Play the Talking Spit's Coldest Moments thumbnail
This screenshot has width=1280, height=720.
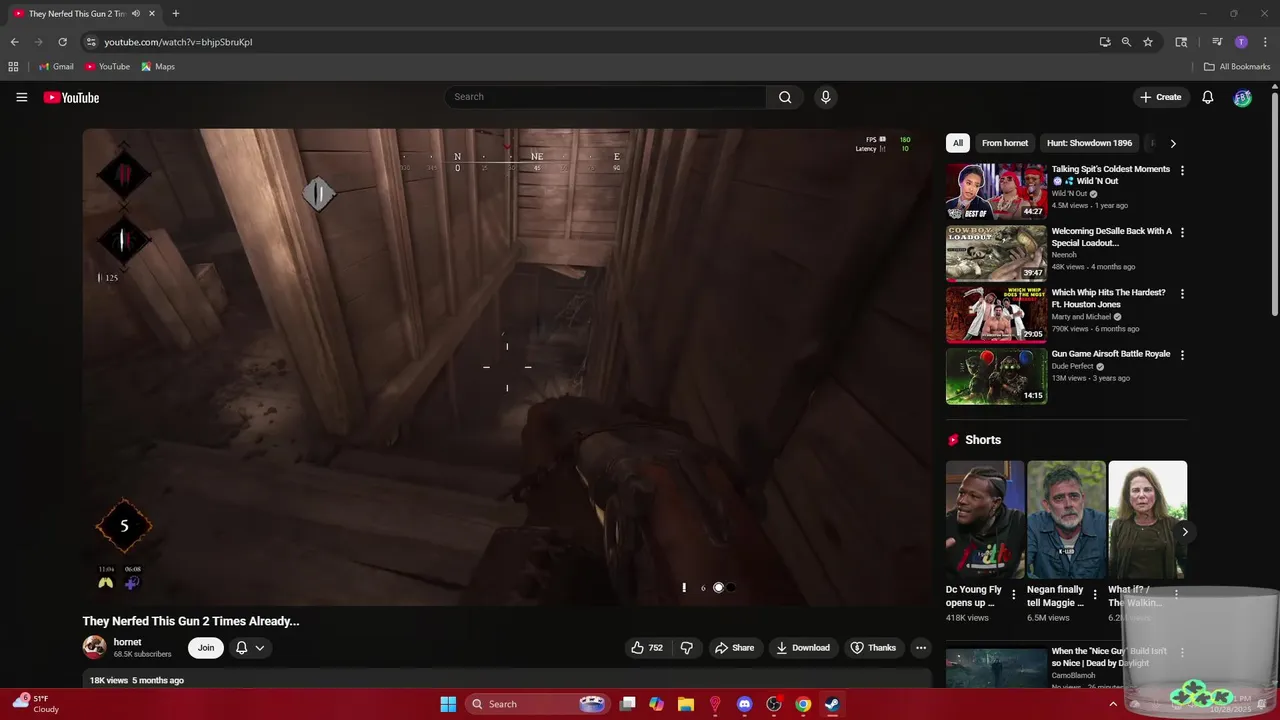[997, 191]
